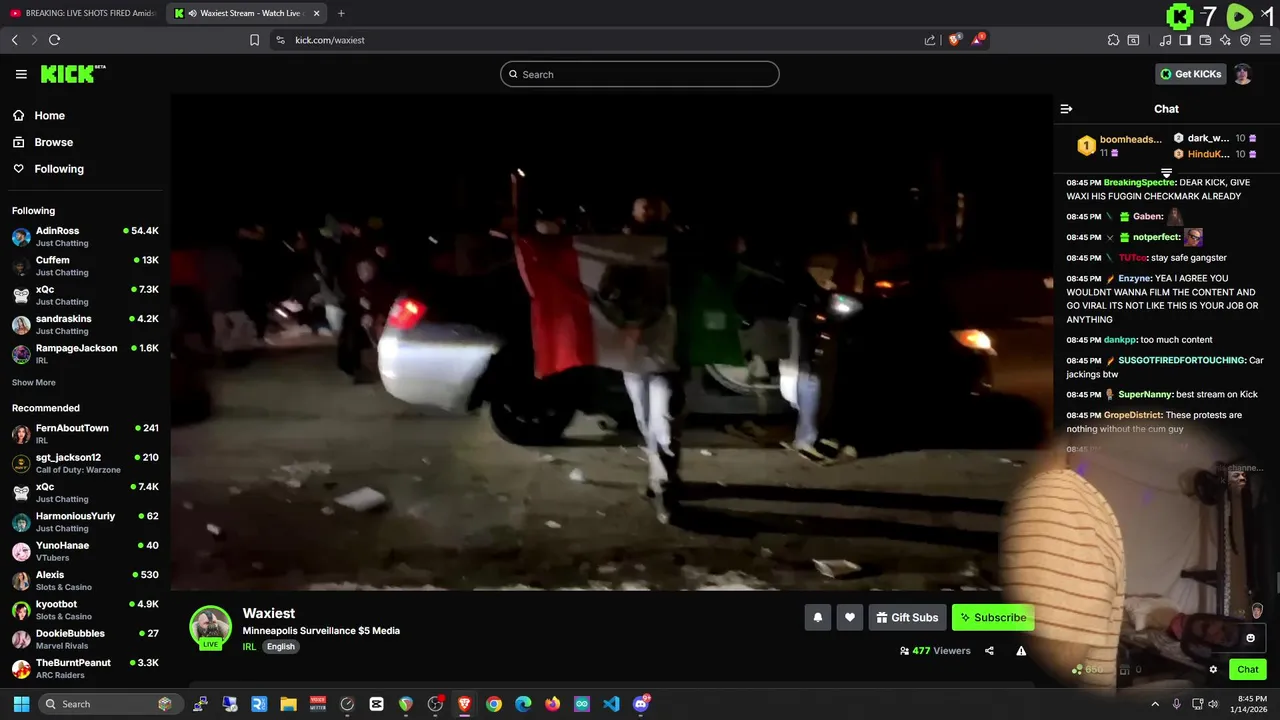Open Brave Rewards triangle icon
This screenshot has width=1280, height=720.
[979, 40]
